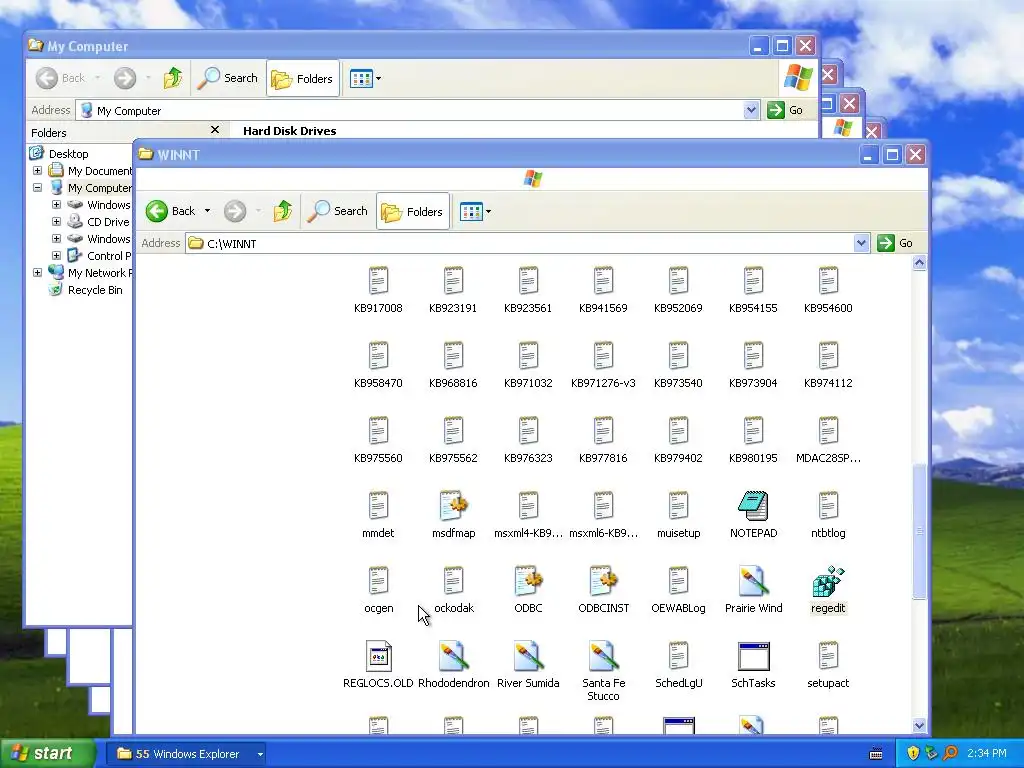
Task: Select the regedit icon in WINNT
Action: 828,581
